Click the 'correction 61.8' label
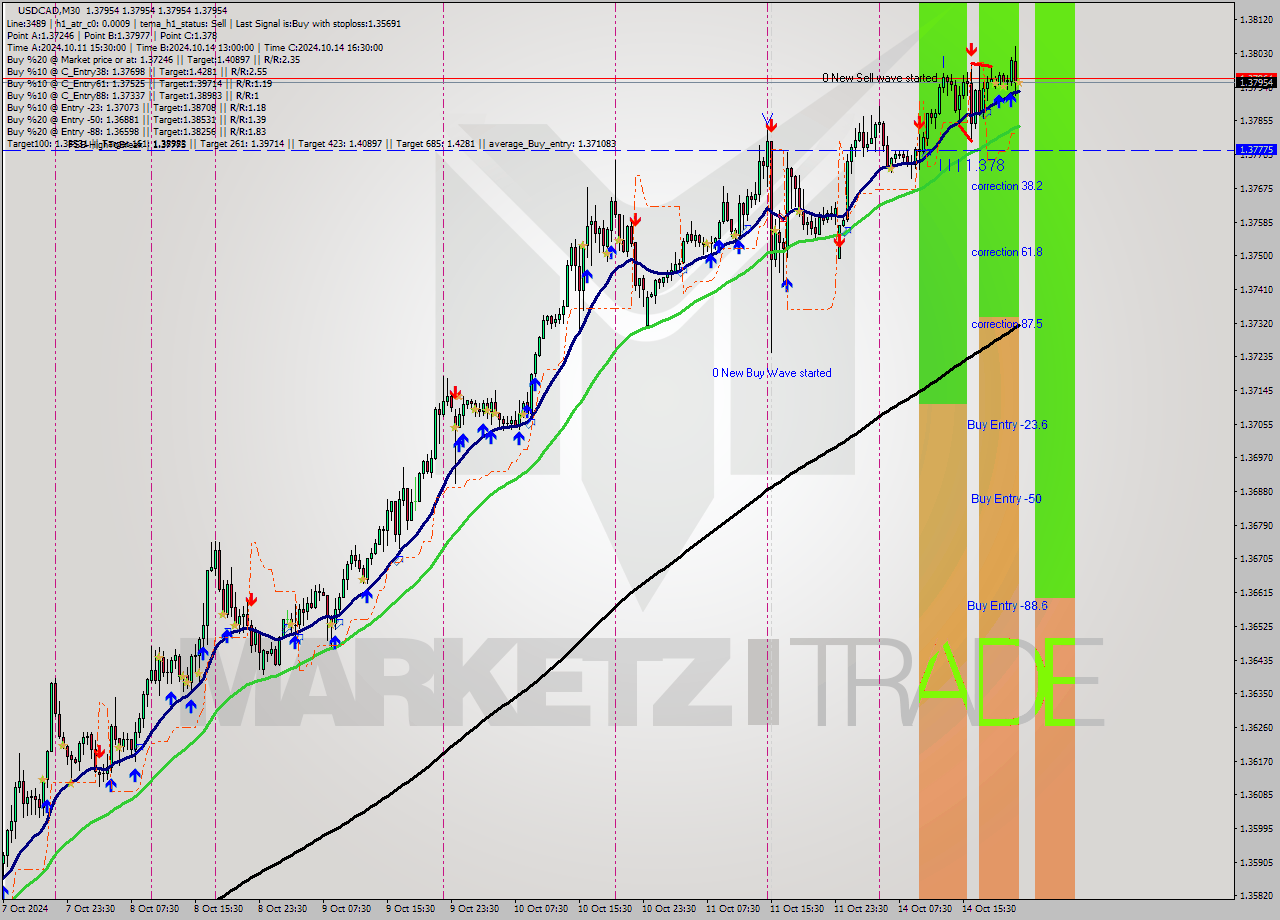Screen dimensions: 1280x920 pyautogui.click(x=1006, y=252)
